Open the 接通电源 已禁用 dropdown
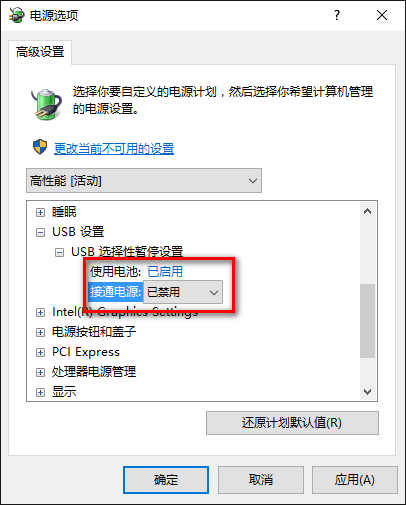The image size is (406, 505). (x=183, y=292)
